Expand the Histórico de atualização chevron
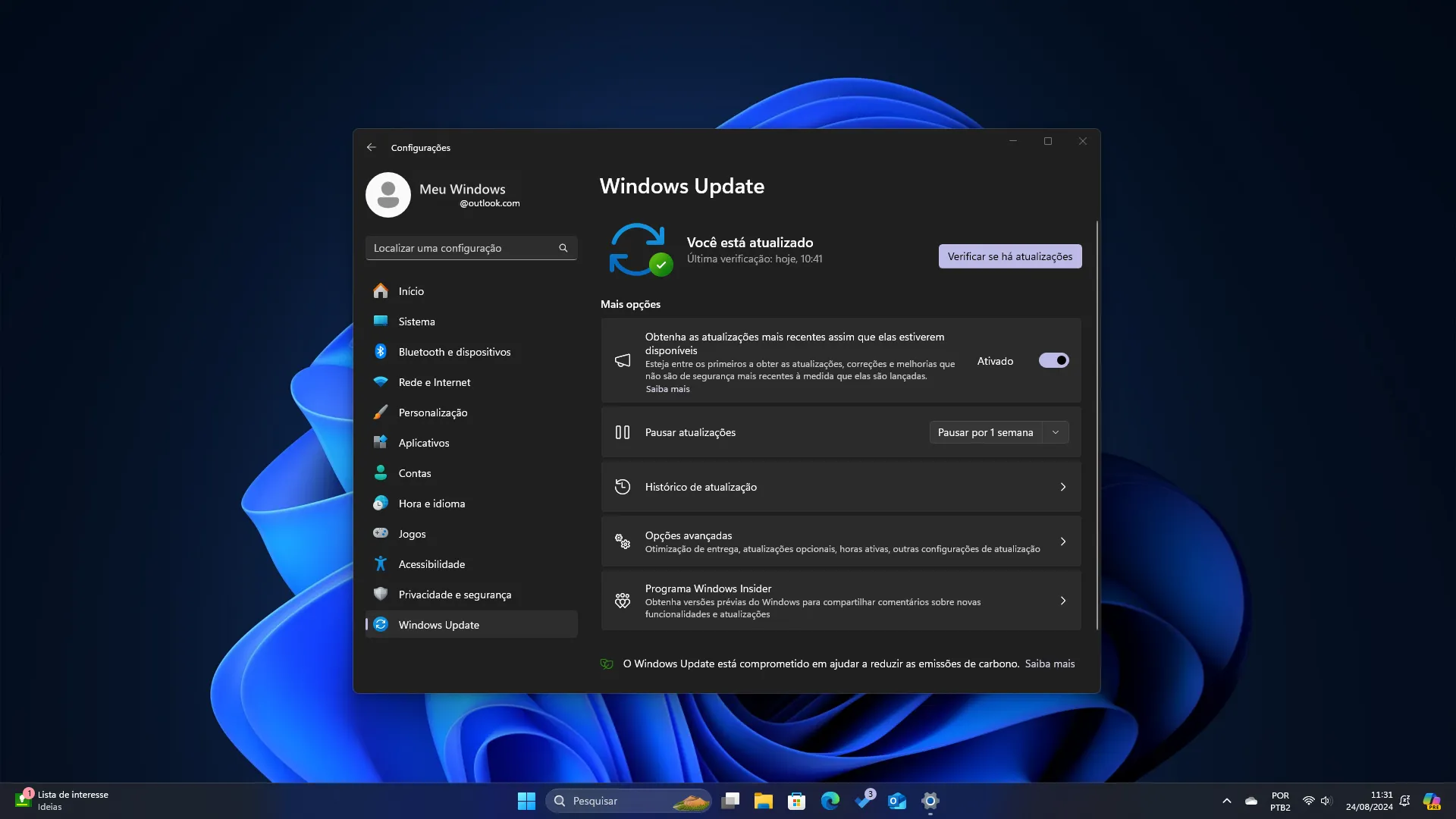 [1062, 487]
